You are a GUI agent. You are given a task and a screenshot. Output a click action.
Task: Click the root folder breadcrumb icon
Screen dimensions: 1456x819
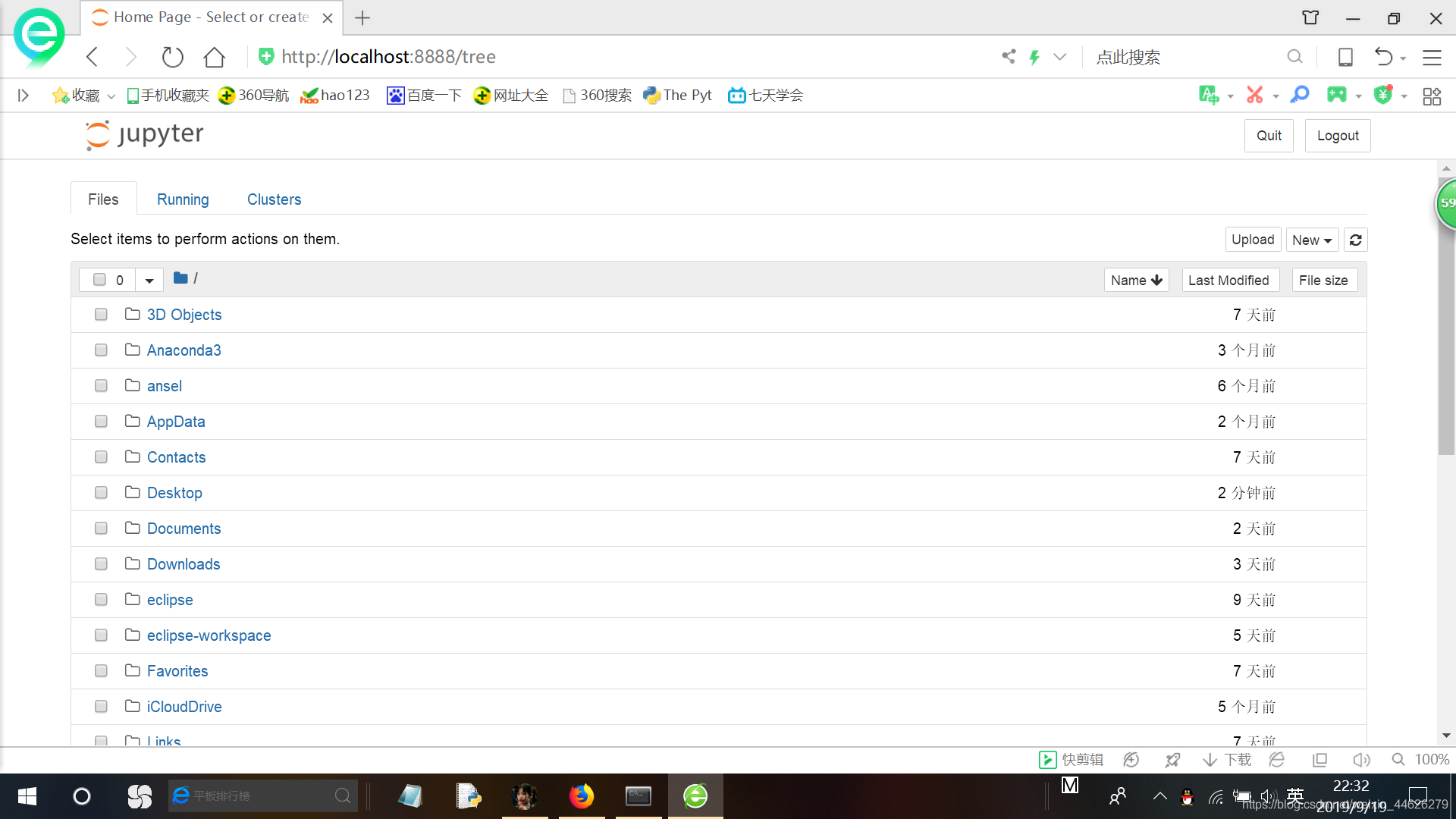180,278
